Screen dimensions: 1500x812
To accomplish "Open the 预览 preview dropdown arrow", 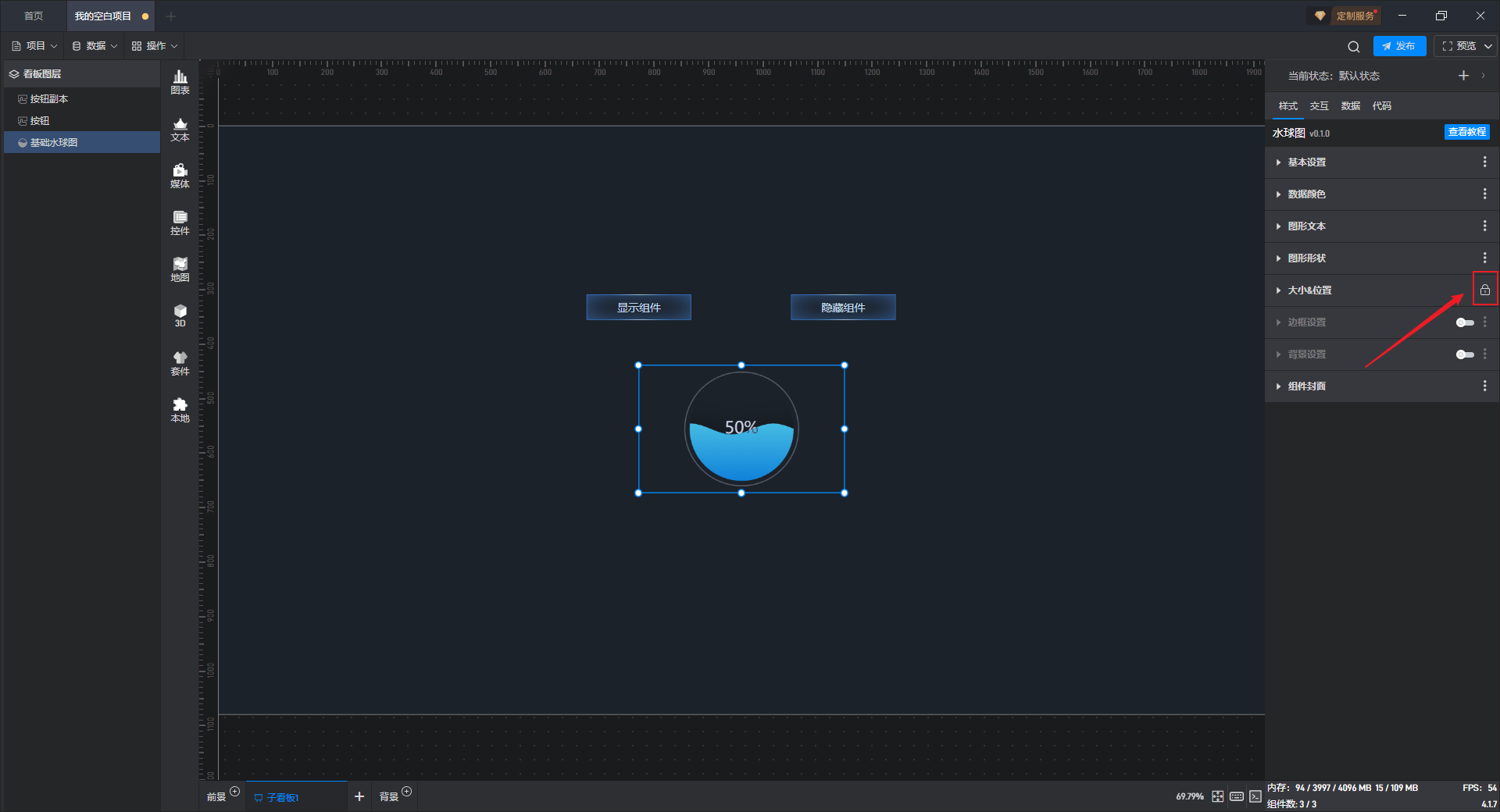I will [x=1488, y=46].
